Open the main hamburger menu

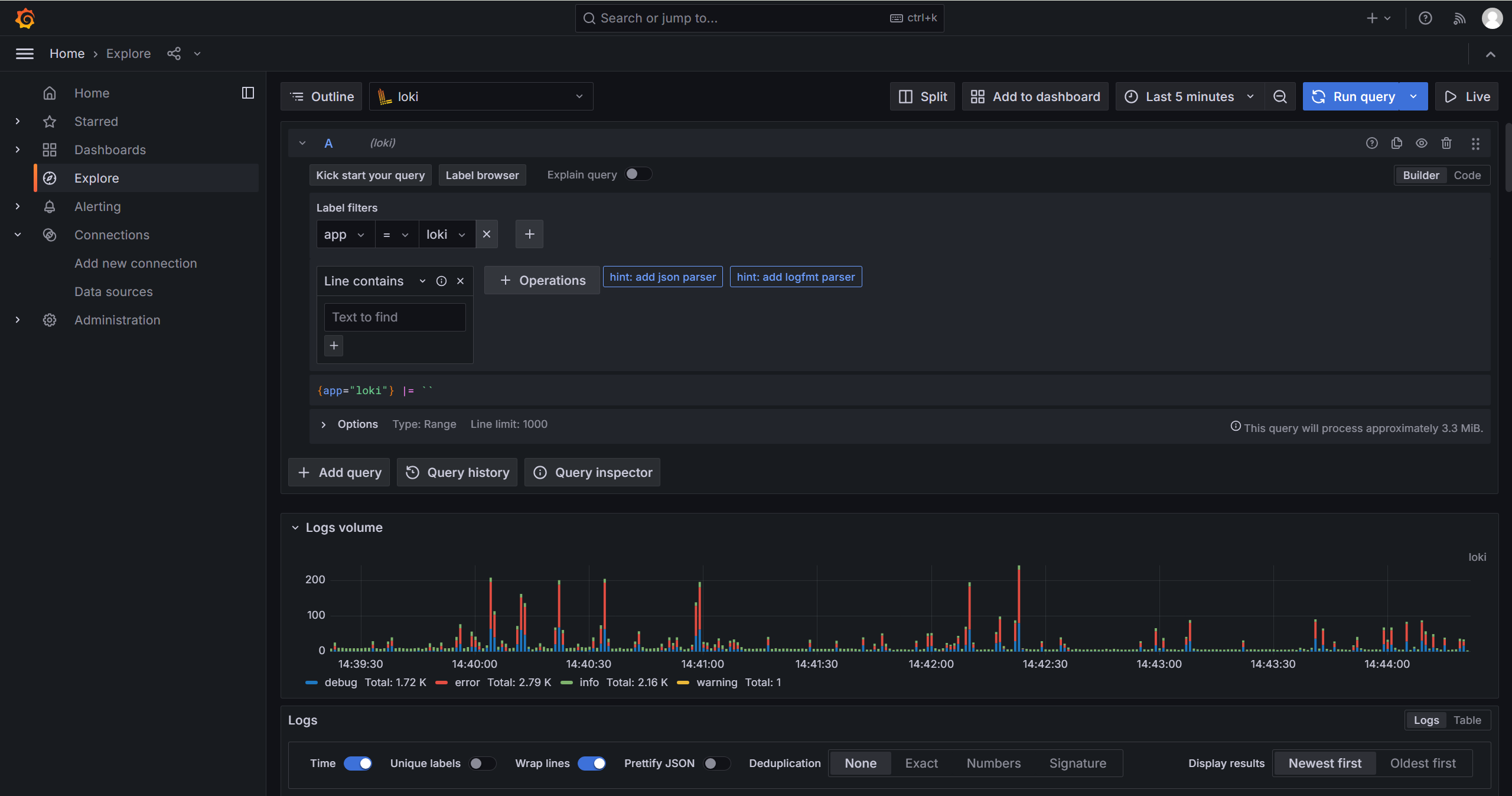[24, 54]
